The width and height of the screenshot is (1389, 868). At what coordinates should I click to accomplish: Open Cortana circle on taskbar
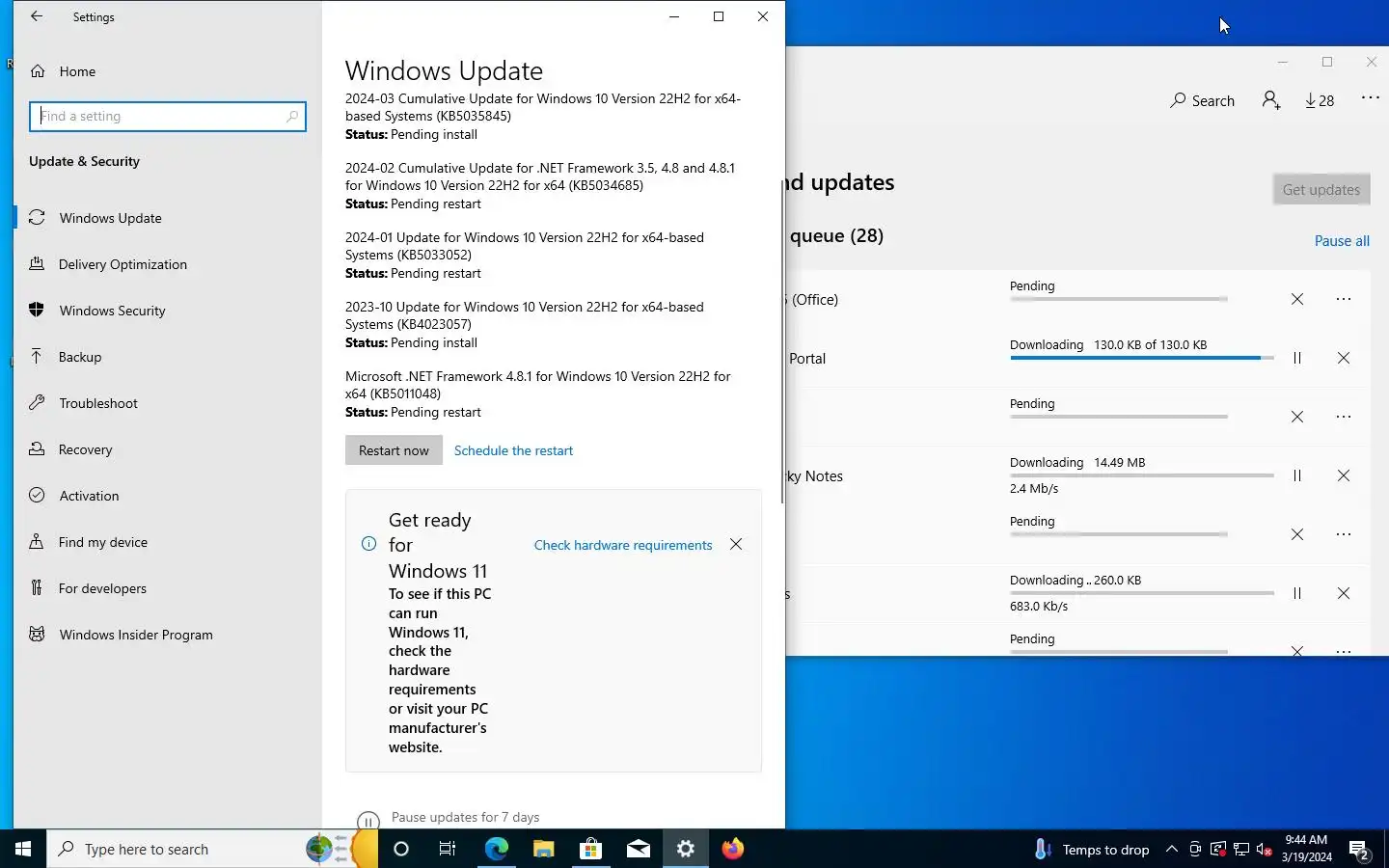coord(401,849)
